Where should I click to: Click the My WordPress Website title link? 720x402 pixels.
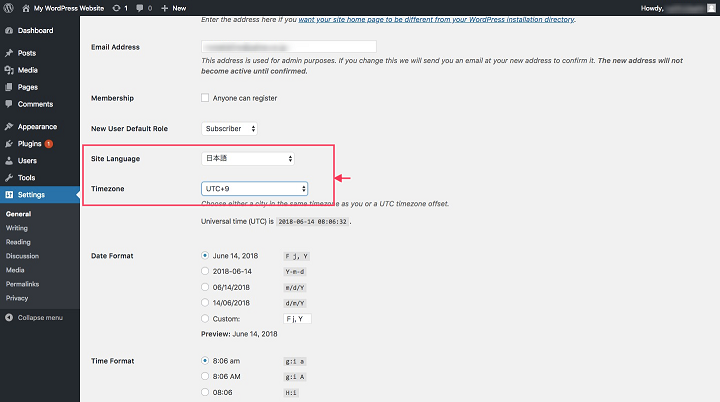(x=69, y=8)
